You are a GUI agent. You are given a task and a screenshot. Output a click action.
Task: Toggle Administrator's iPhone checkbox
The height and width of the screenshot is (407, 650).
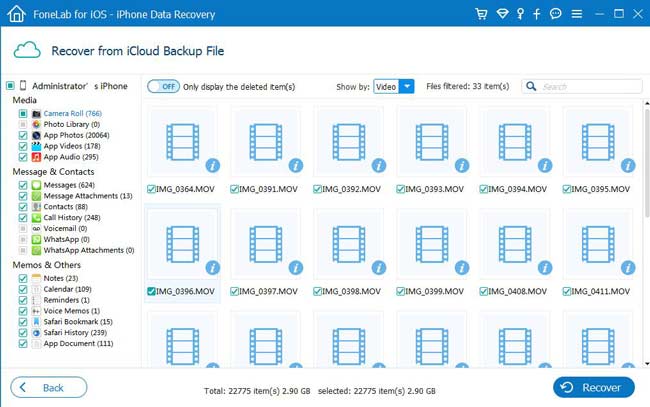(x=10, y=86)
